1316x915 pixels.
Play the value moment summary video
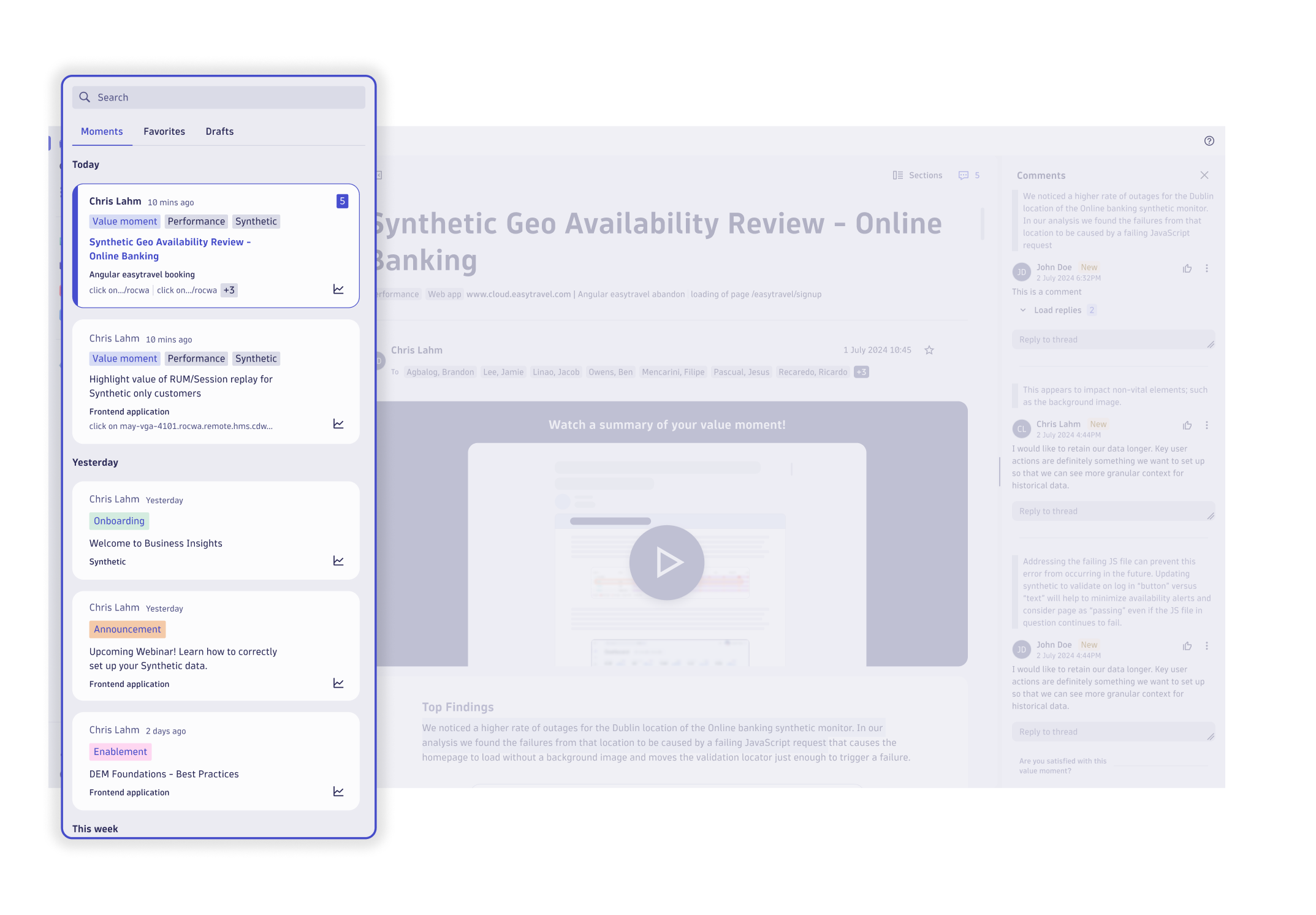[668, 562]
